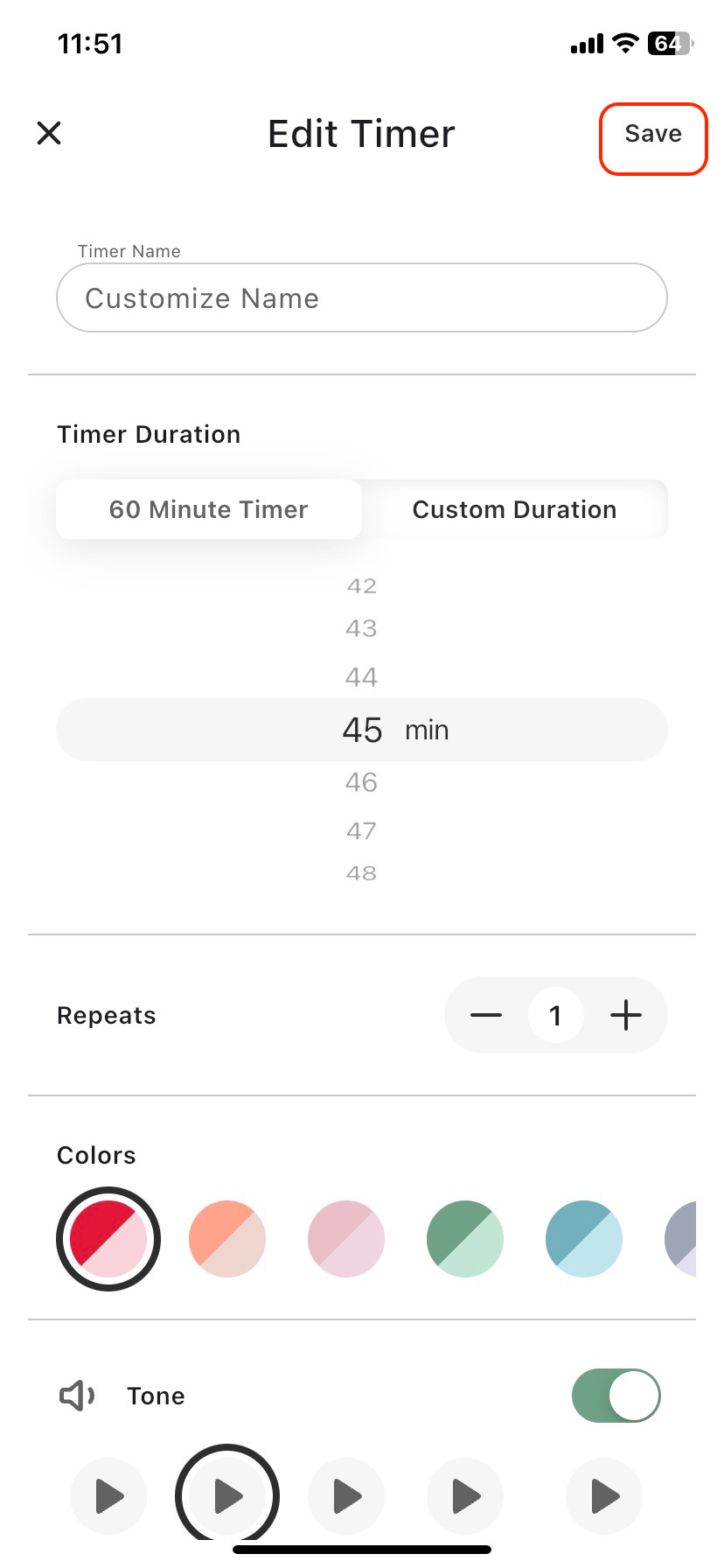Choose the orange peach color swatch
This screenshot has height=1568, width=724.
(227, 1239)
